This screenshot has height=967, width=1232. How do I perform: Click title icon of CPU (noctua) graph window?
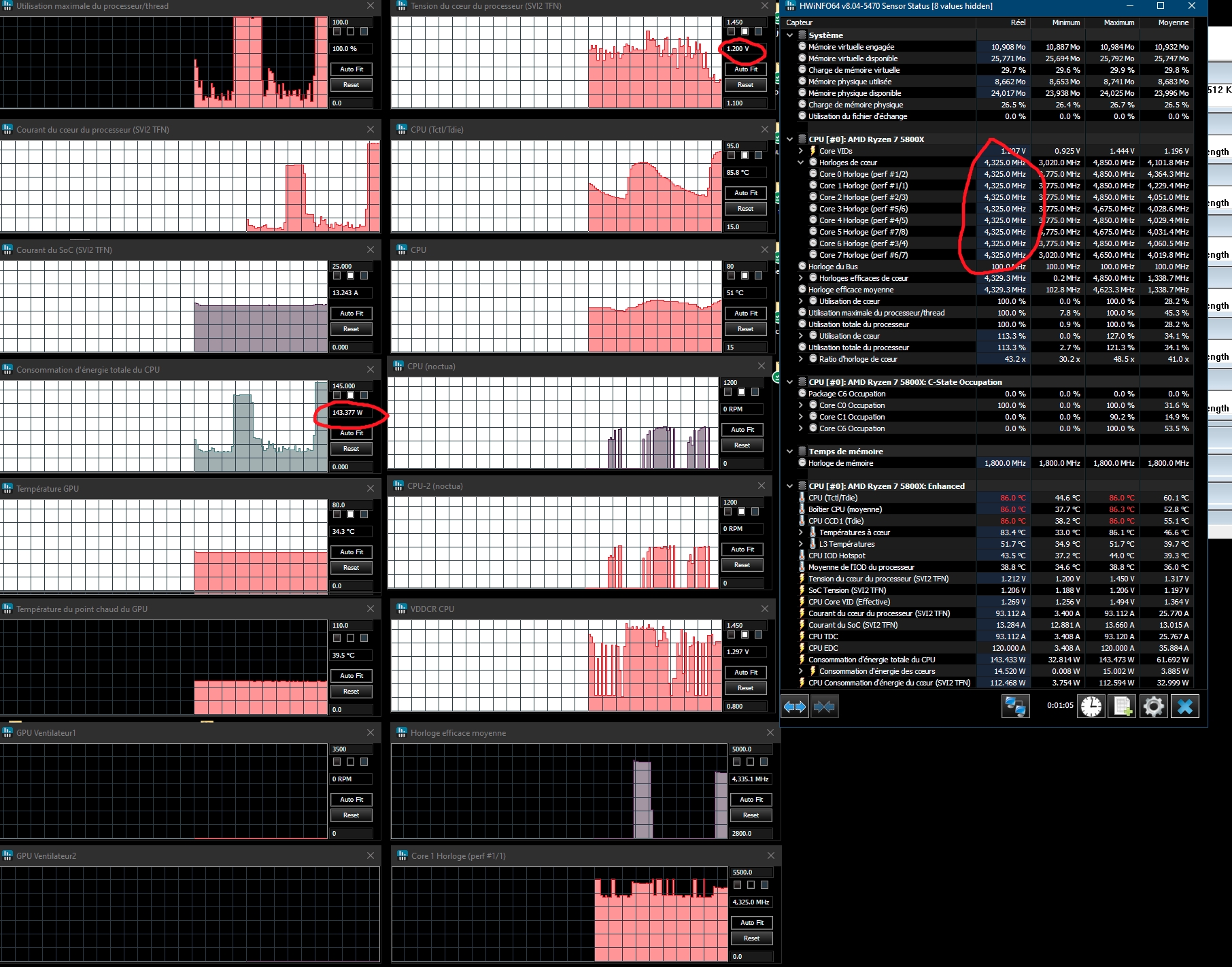pyautogui.click(x=398, y=367)
